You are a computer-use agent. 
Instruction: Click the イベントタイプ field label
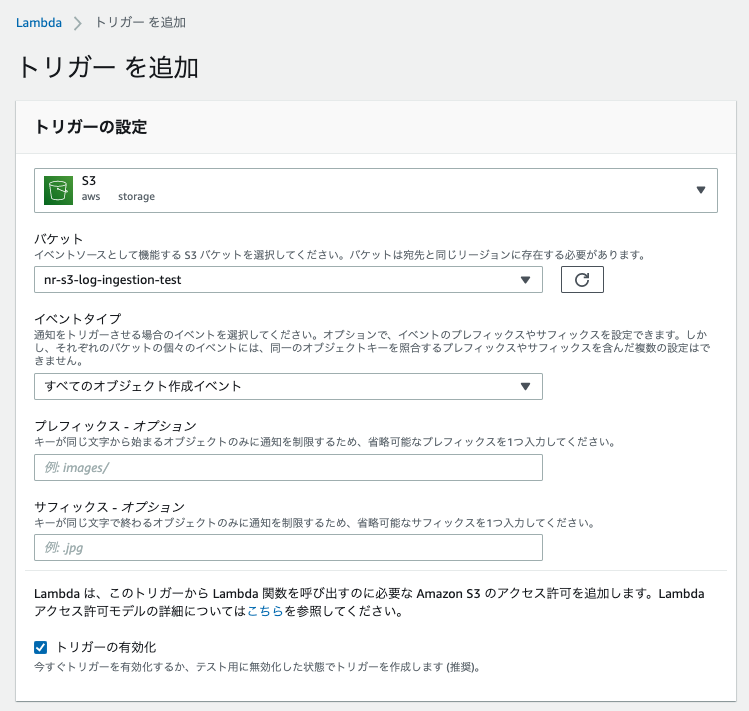point(77,319)
